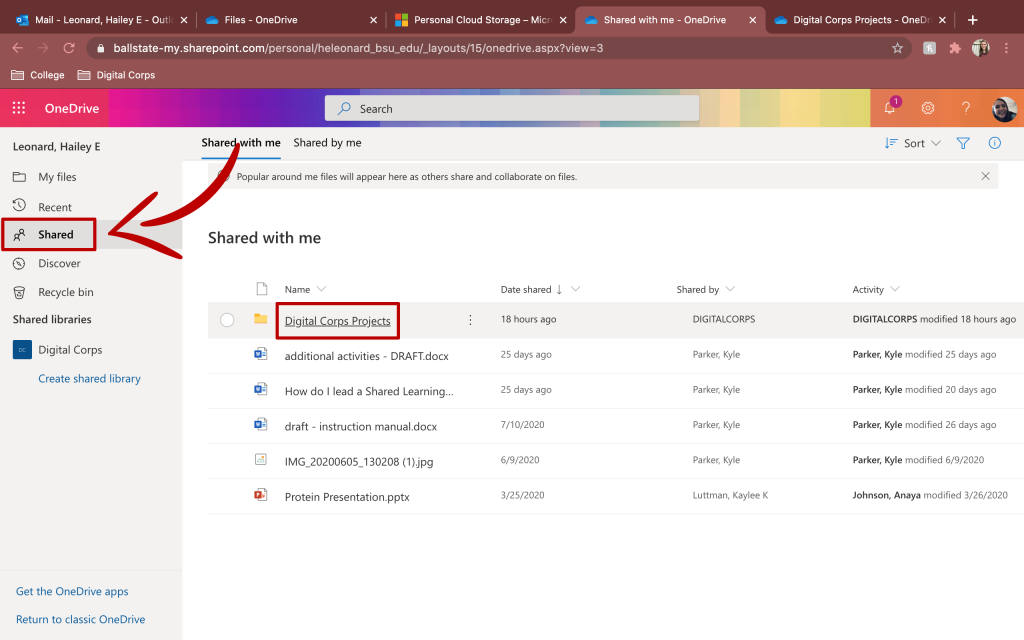Click the help question mark icon
The width and height of the screenshot is (1024, 640).
pyautogui.click(x=966, y=108)
